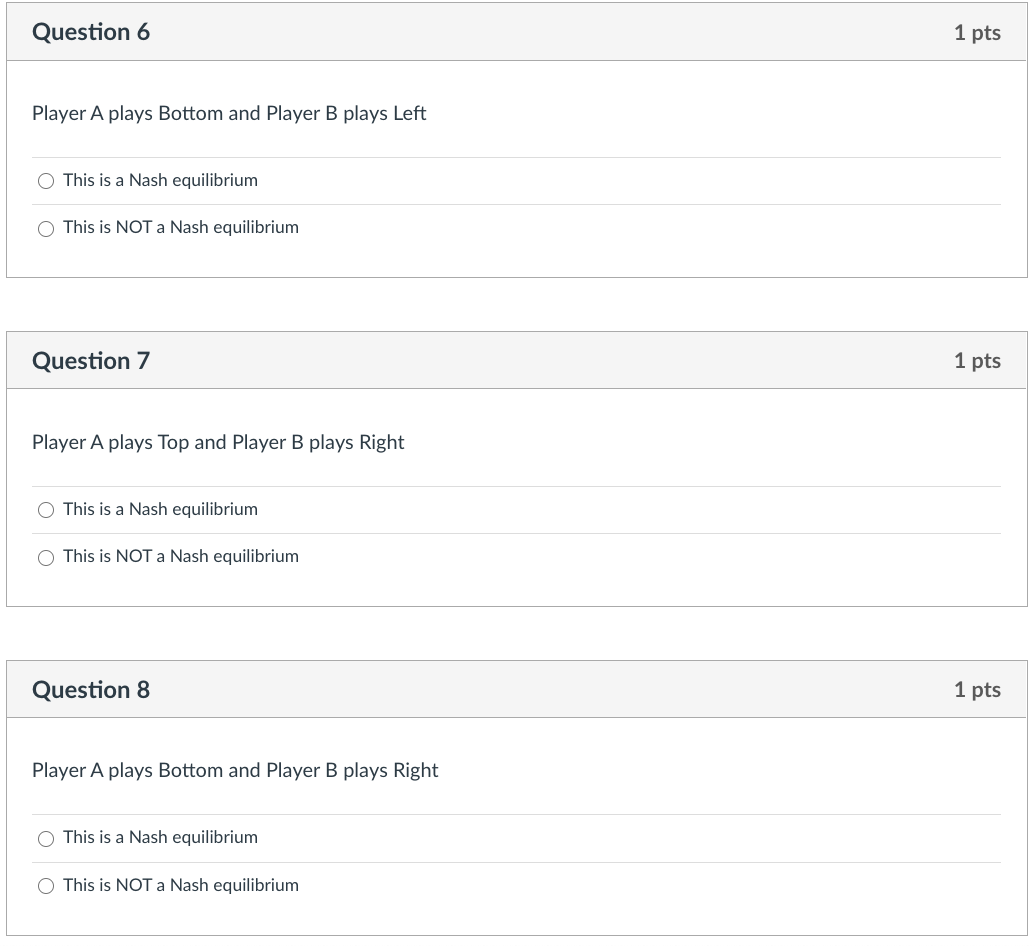The image size is (1036, 946).
Task: Click the '1 pts' label for Question 7
Action: coord(978,360)
